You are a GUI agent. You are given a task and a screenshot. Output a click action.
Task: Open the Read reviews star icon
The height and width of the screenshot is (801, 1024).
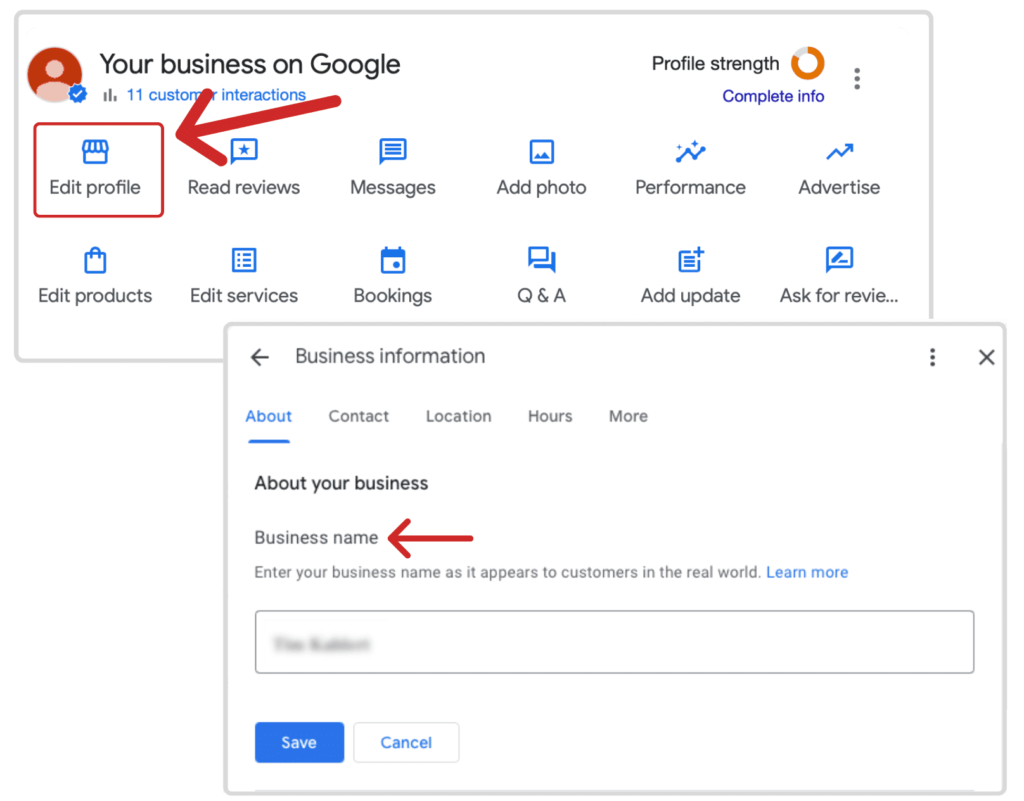244,151
